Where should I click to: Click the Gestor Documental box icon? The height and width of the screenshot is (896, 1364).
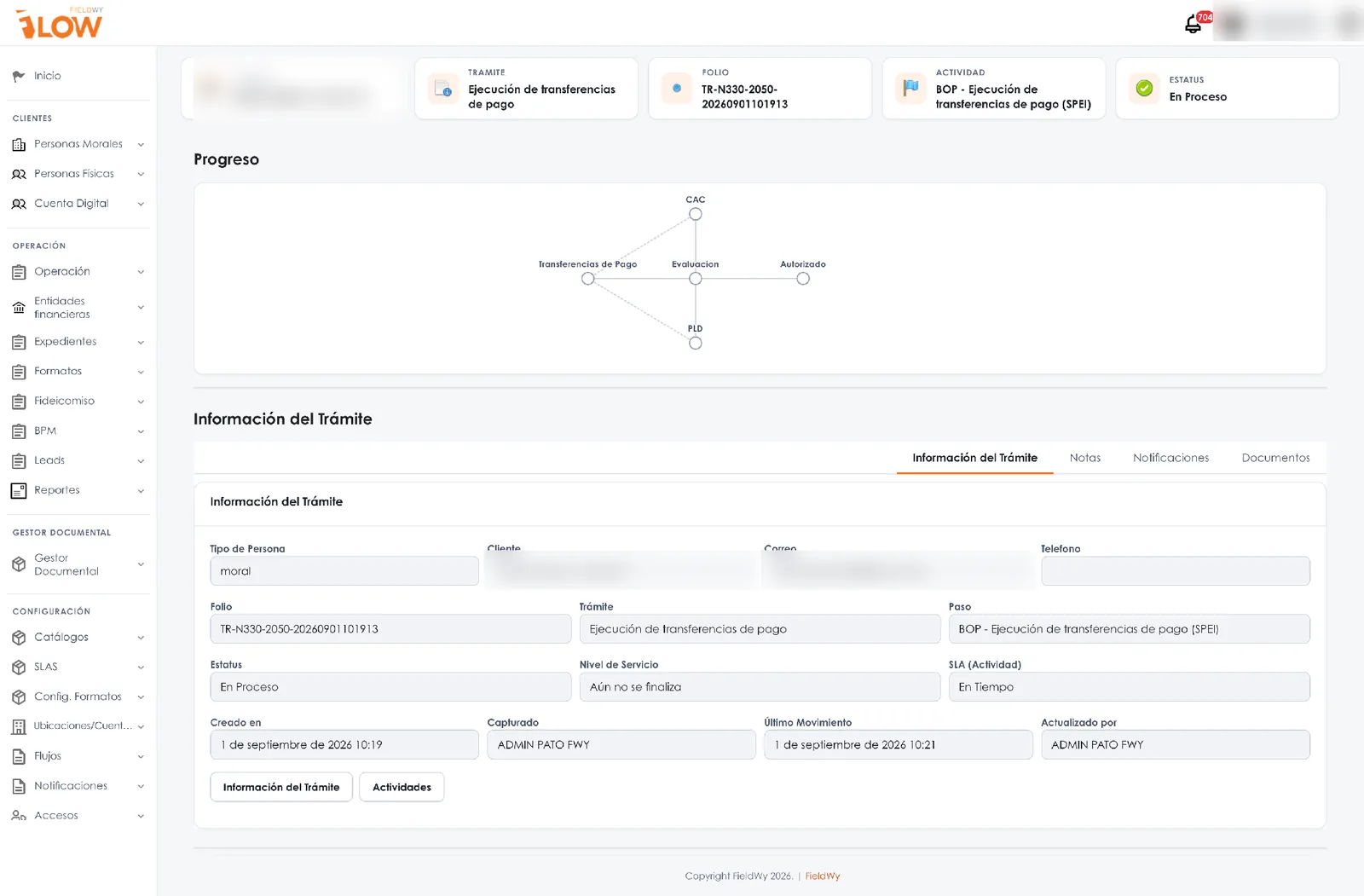point(19,564)
